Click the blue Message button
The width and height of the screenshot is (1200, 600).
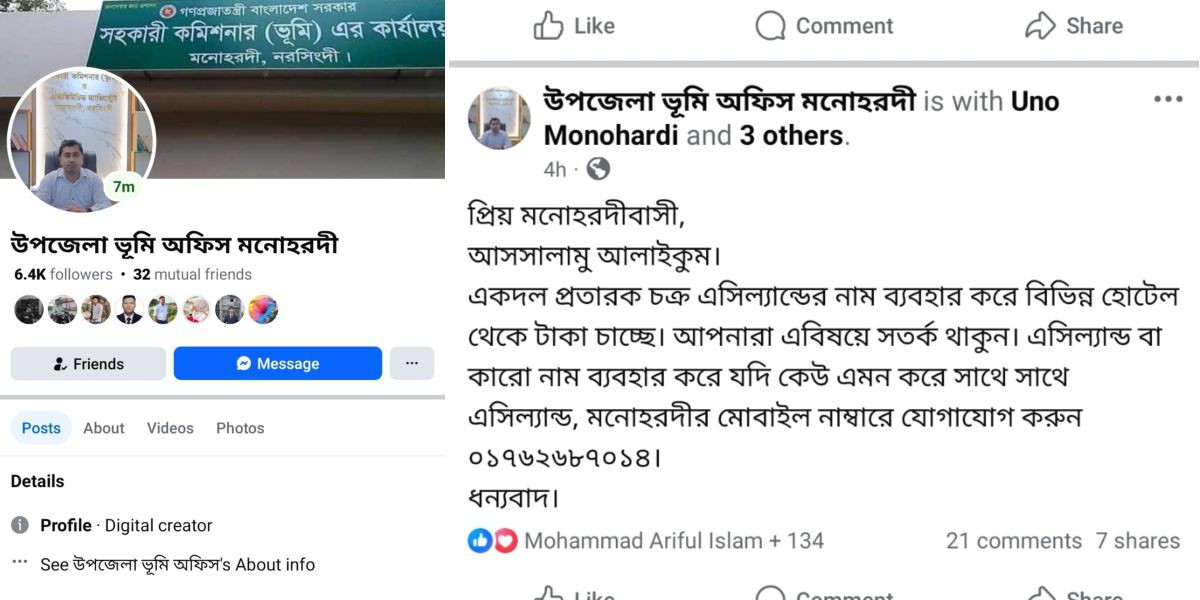pos(278,364)
